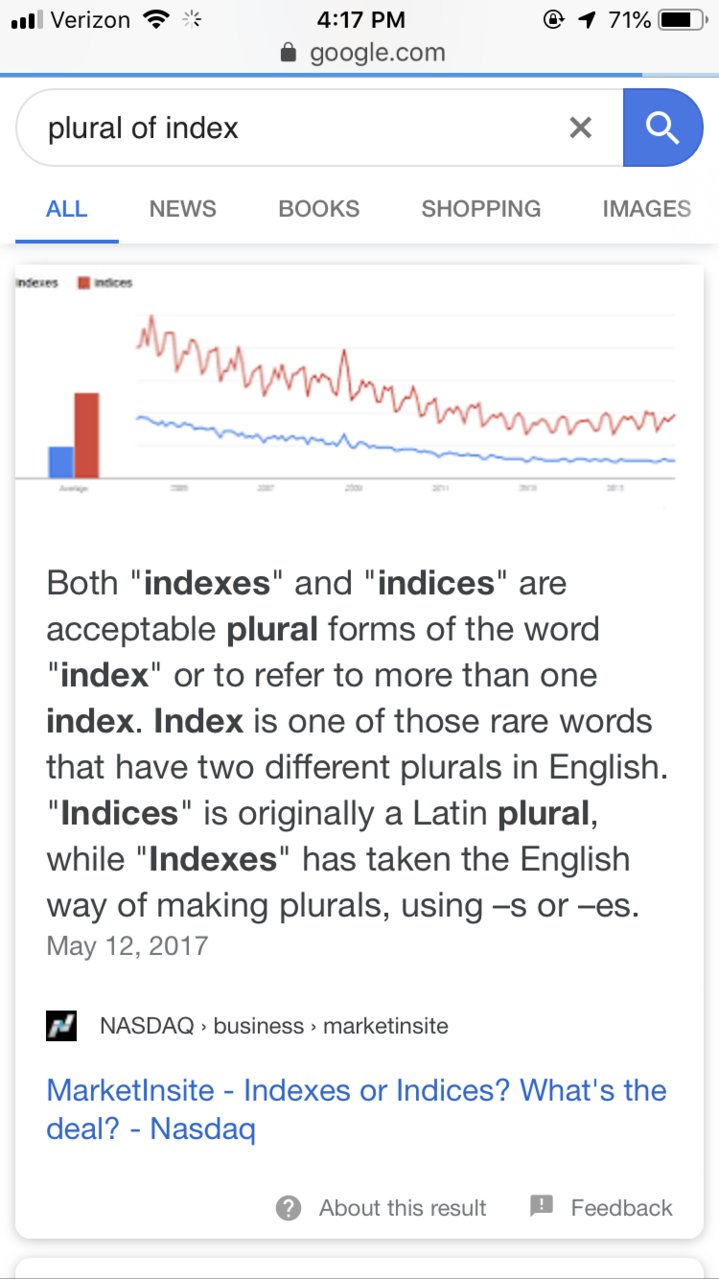Tap the blue search magnifier button
Image resolution: width=719 pixels, height=1279 pixels.
(x=663, y=127)
